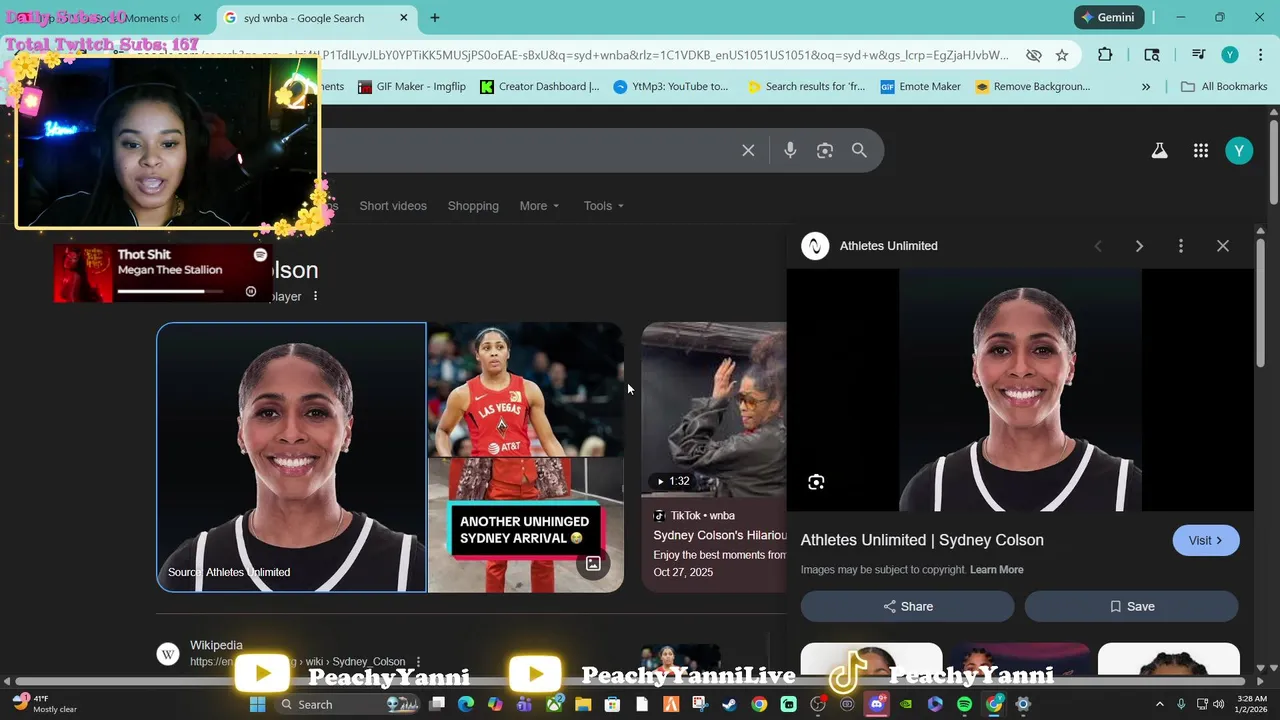This screenshot has height=720, width=1280.
Task: Expand the More filters dropdown
Action: tap(540, 206)
